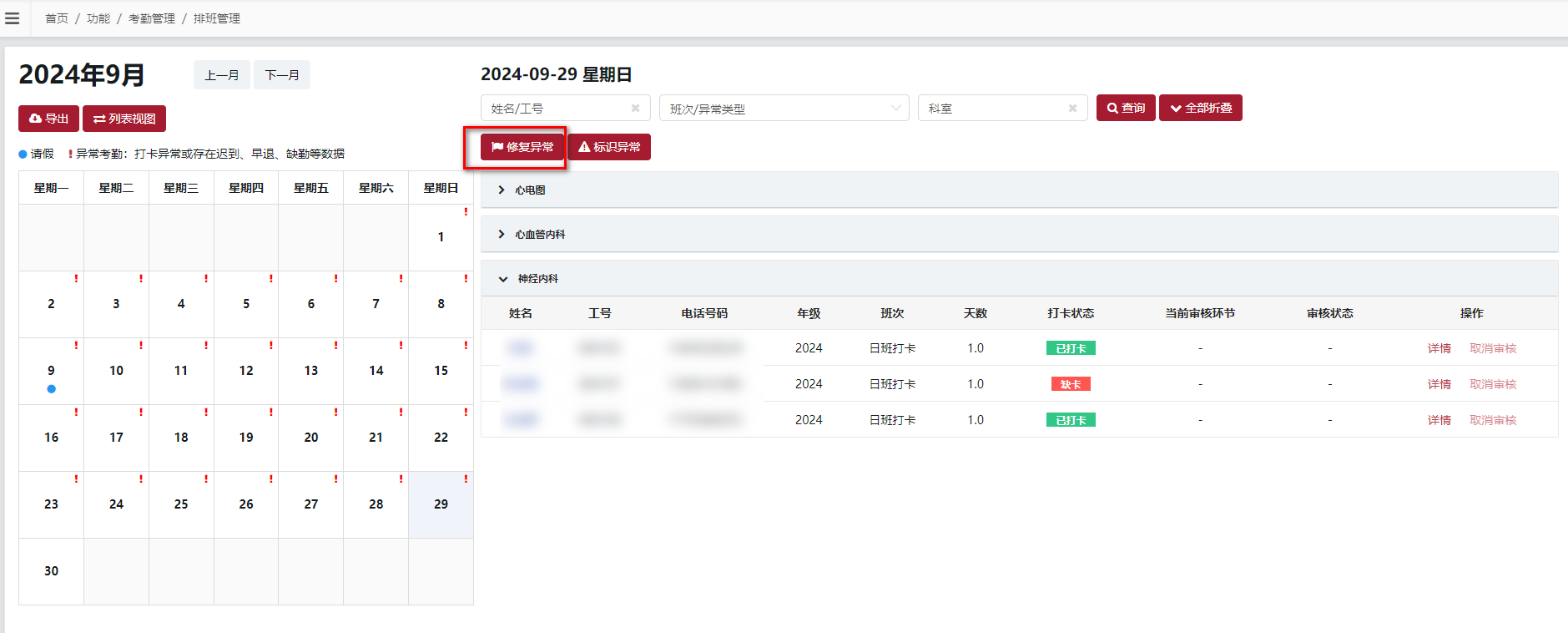
Task: Open 首页 breadcrumb link
Action: 57,18
